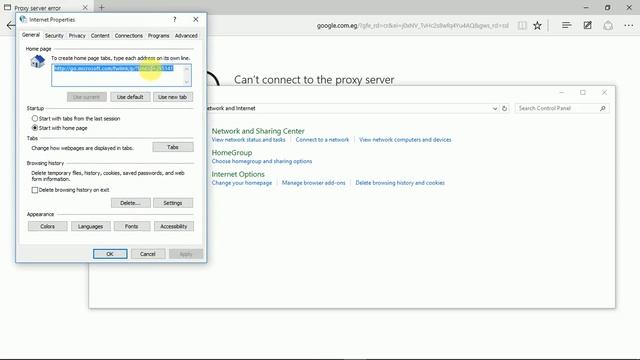The height and width of the screenshot is (360, 640).
Task: Open the Accessibility button
Action: [x=173, y=226]
